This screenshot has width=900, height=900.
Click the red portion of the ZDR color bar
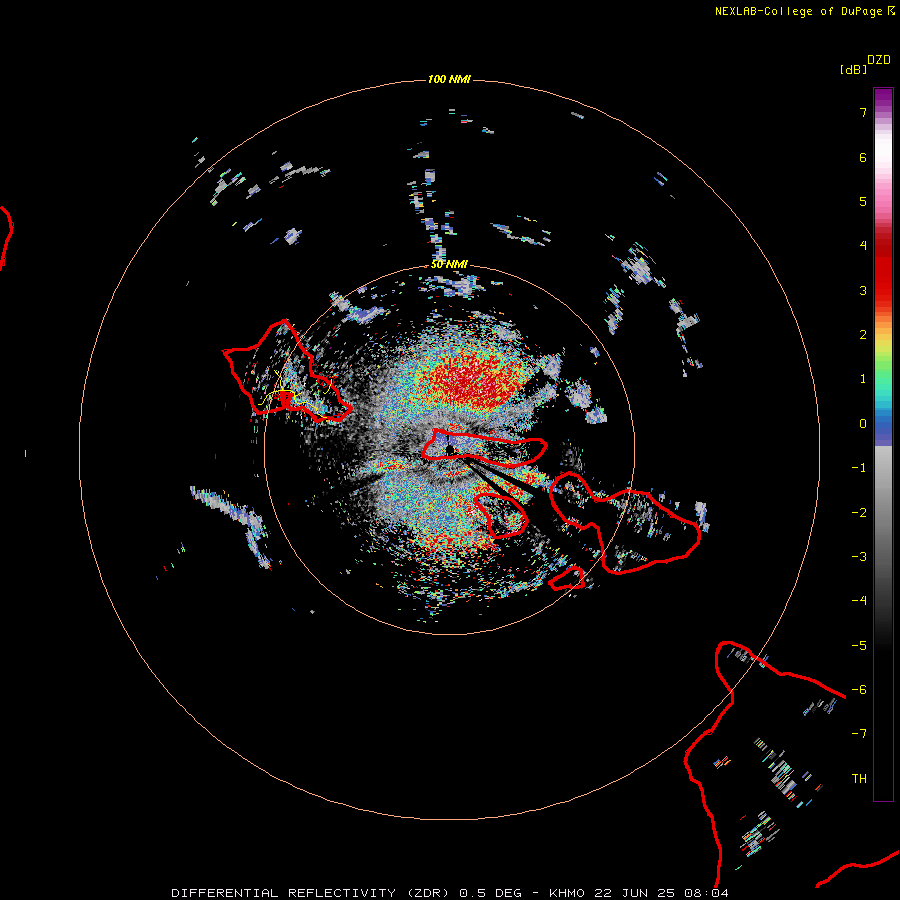click(x=883, y=270)
